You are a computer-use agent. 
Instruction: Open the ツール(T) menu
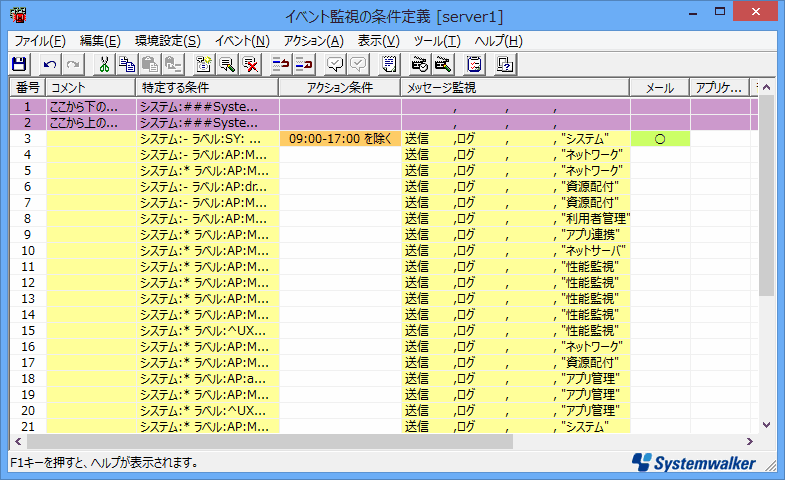pos(437,41)
